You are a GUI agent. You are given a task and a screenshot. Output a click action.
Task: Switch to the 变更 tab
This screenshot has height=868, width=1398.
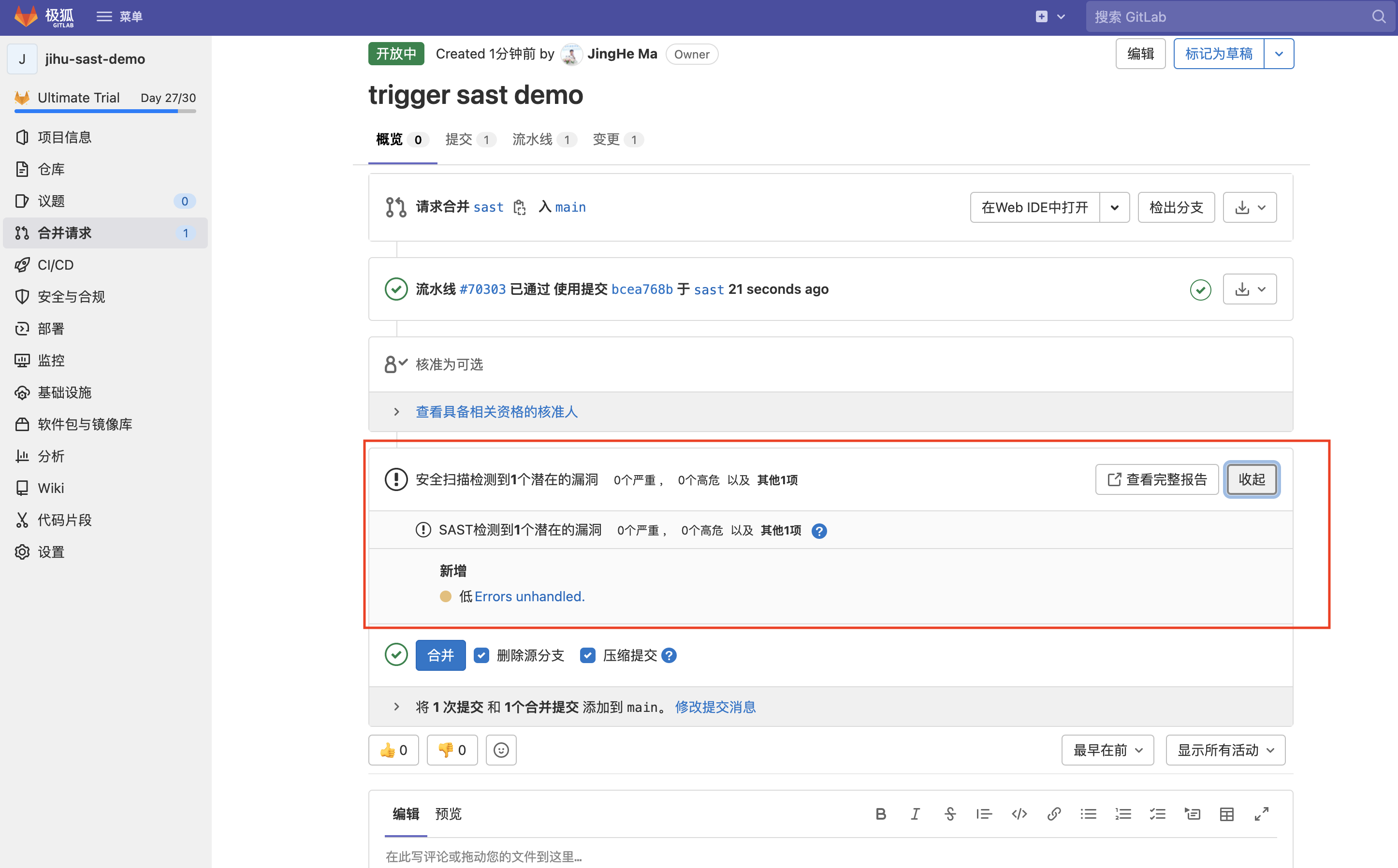pyautogui.click(x=606, y=139)
